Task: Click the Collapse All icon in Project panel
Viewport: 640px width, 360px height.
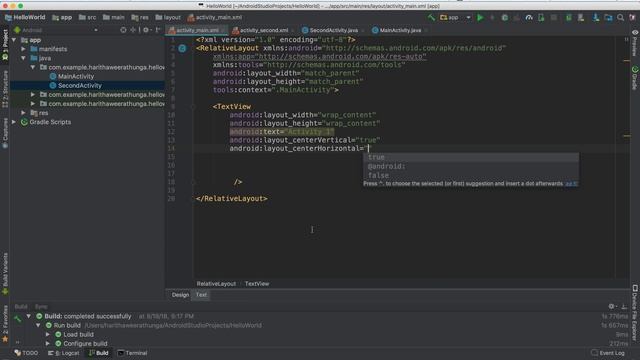Action: 133,30
